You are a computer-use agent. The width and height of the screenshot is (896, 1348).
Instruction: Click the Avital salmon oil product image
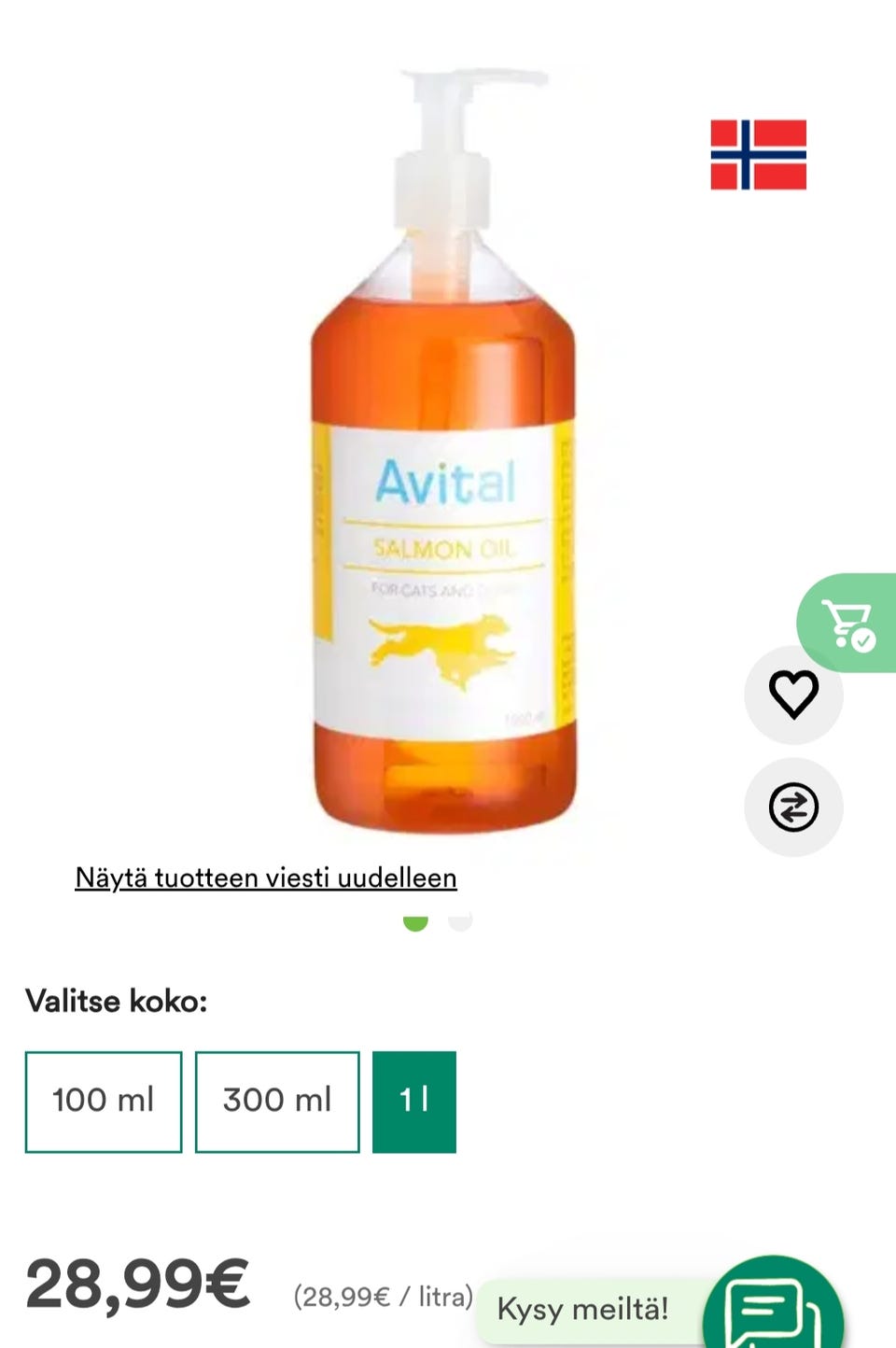(x=444, y=450)
